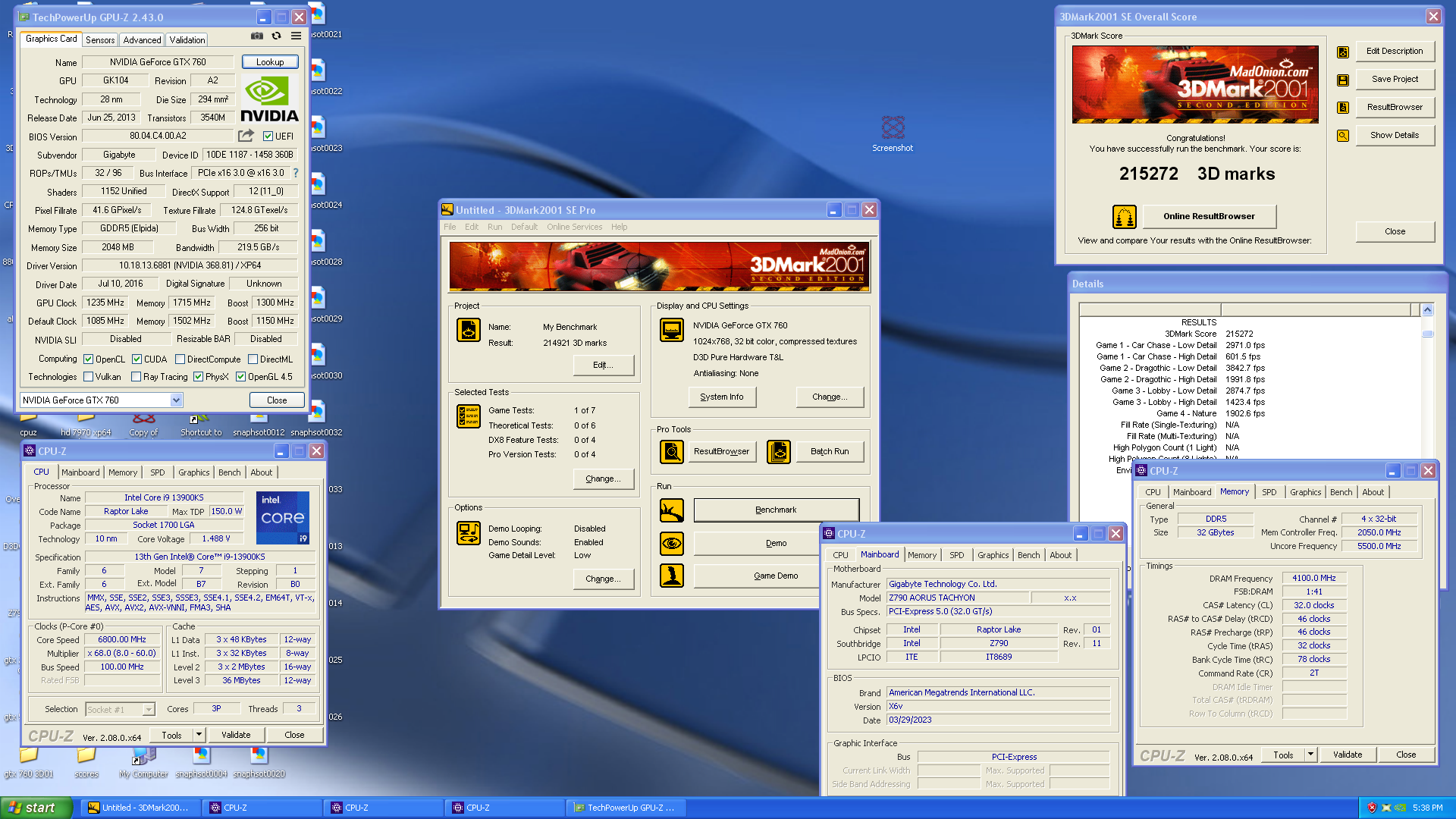Click the GPU-Z refresh icon
The height and width of the screenshot is (819, 1456).
[x=277, y=36]
